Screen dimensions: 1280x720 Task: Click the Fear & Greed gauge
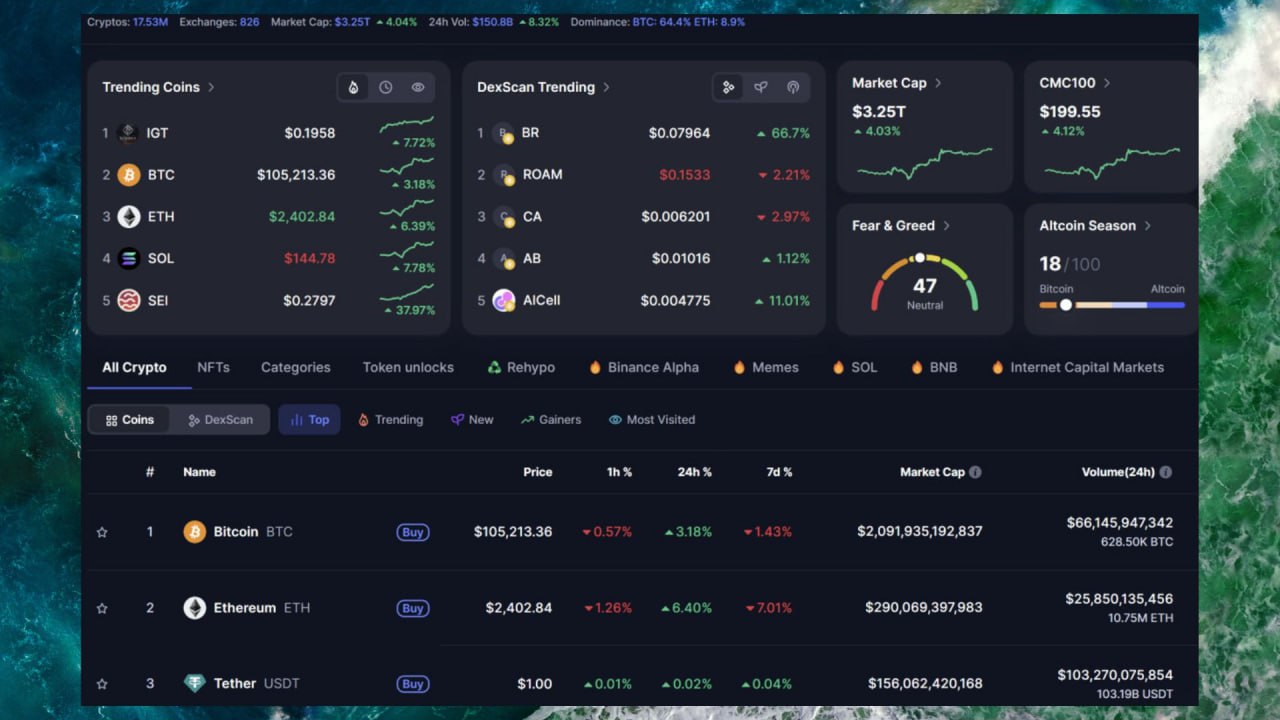point(924,282)
